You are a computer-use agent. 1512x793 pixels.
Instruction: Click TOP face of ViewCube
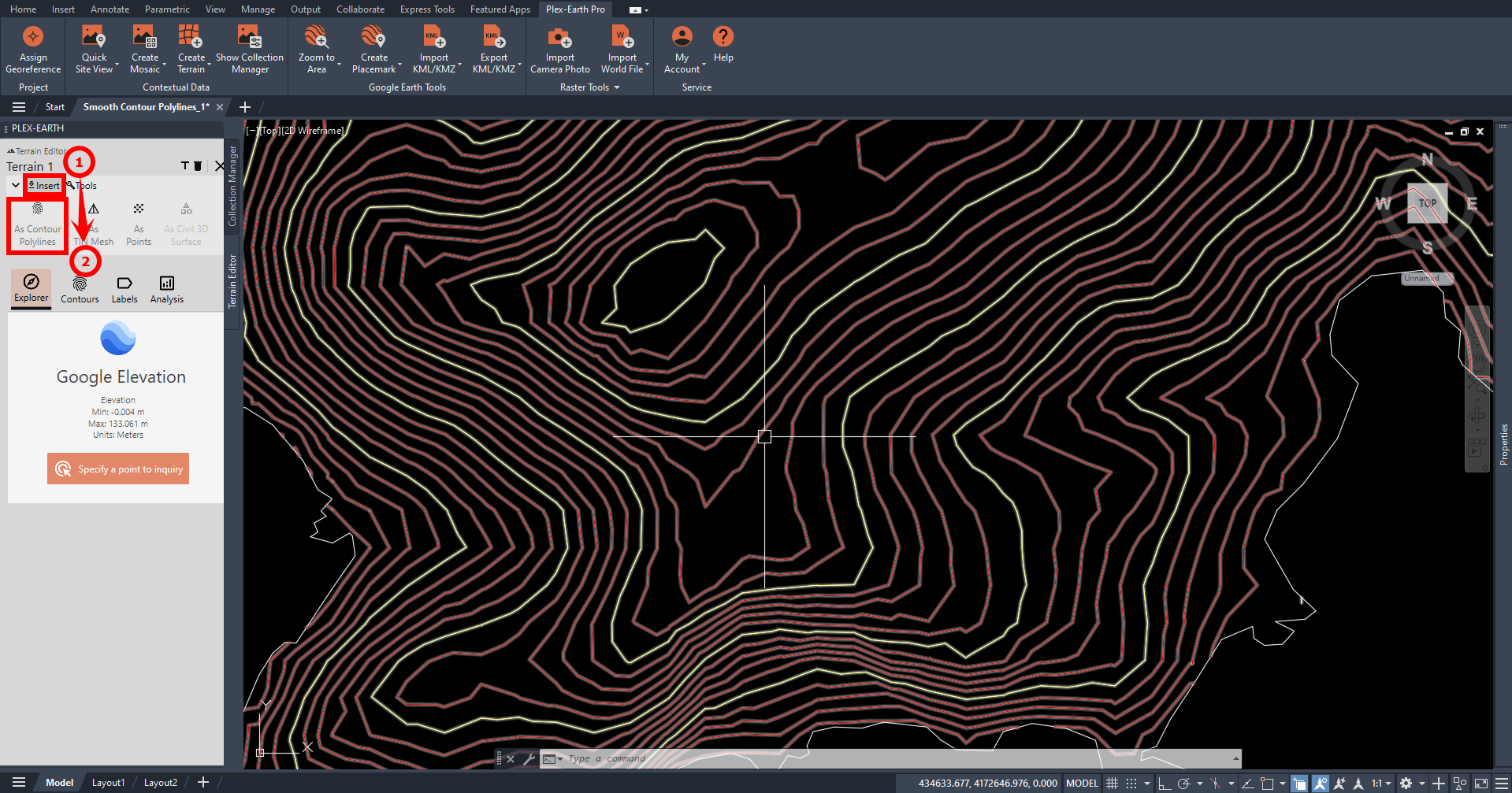(x=1427, y=203)
